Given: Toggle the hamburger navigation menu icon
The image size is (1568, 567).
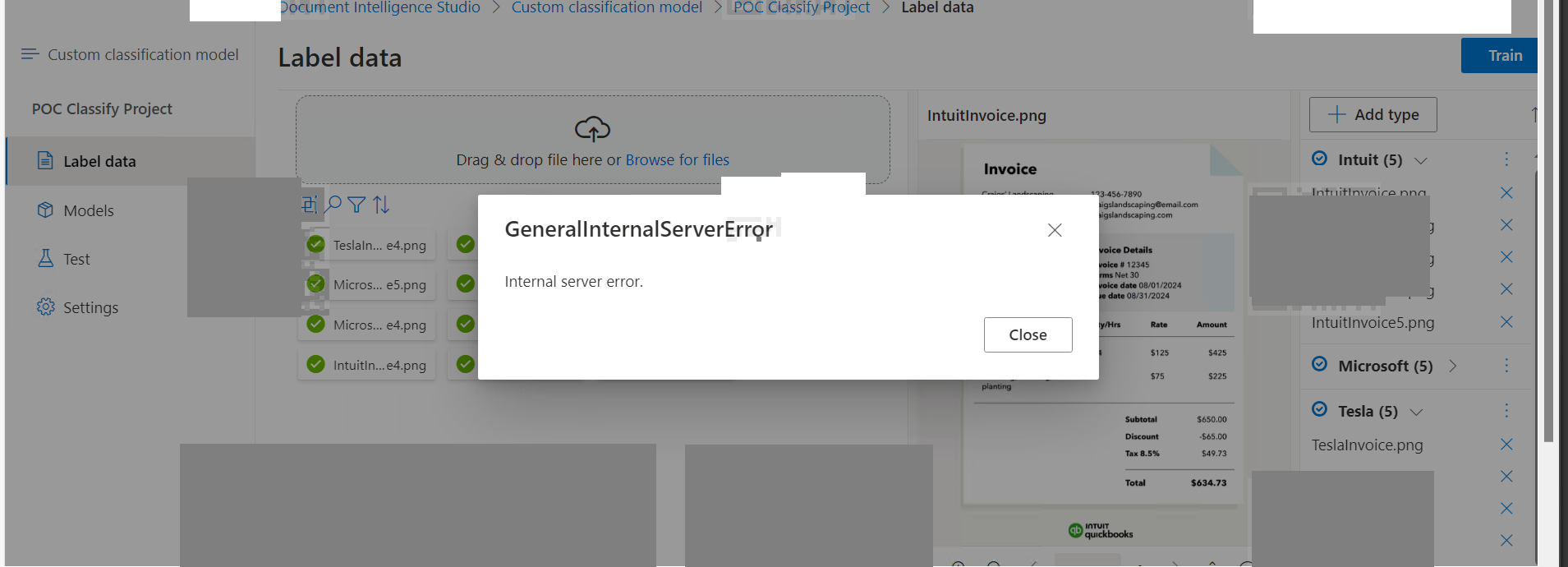Looking at the screenshot, I should (30, 54).
